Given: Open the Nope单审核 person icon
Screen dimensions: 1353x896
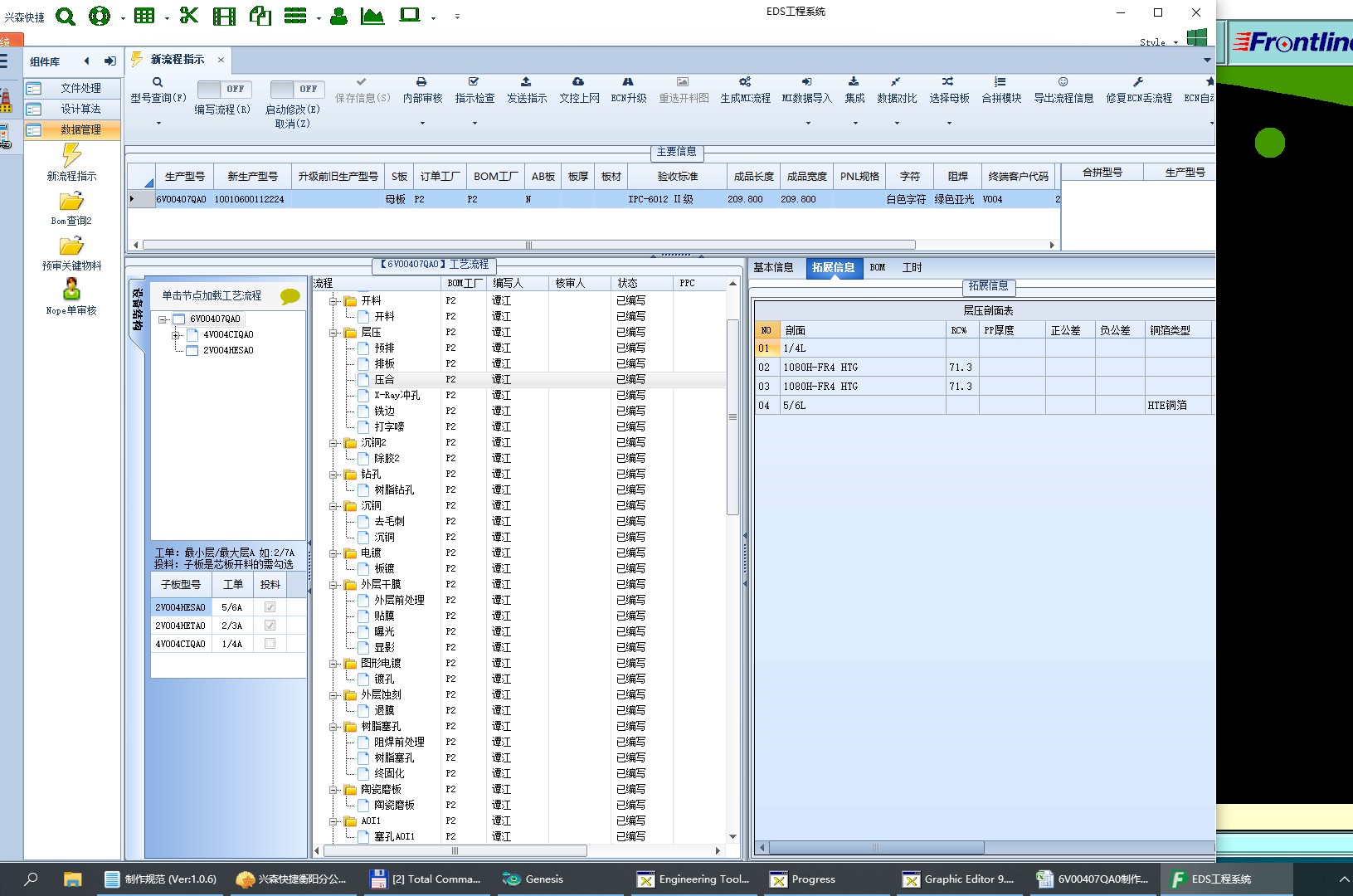Looking at the screenshot, I should click(x=72, y=289).
